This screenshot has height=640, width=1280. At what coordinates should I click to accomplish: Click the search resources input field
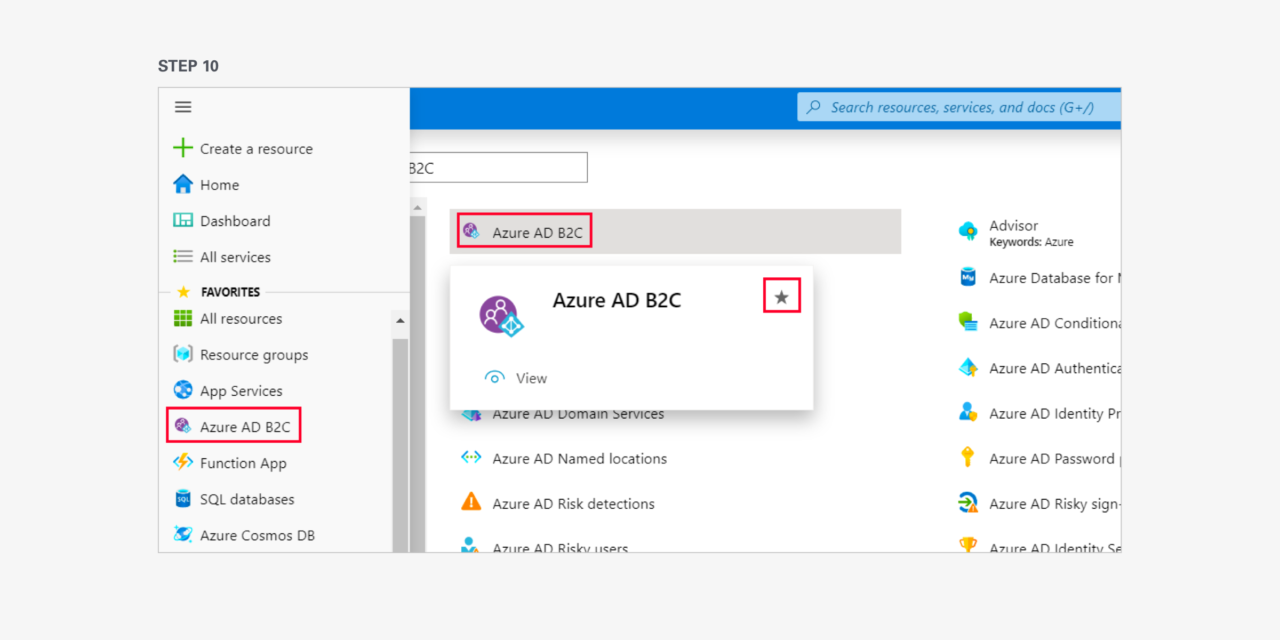click(x=960, y=107)
